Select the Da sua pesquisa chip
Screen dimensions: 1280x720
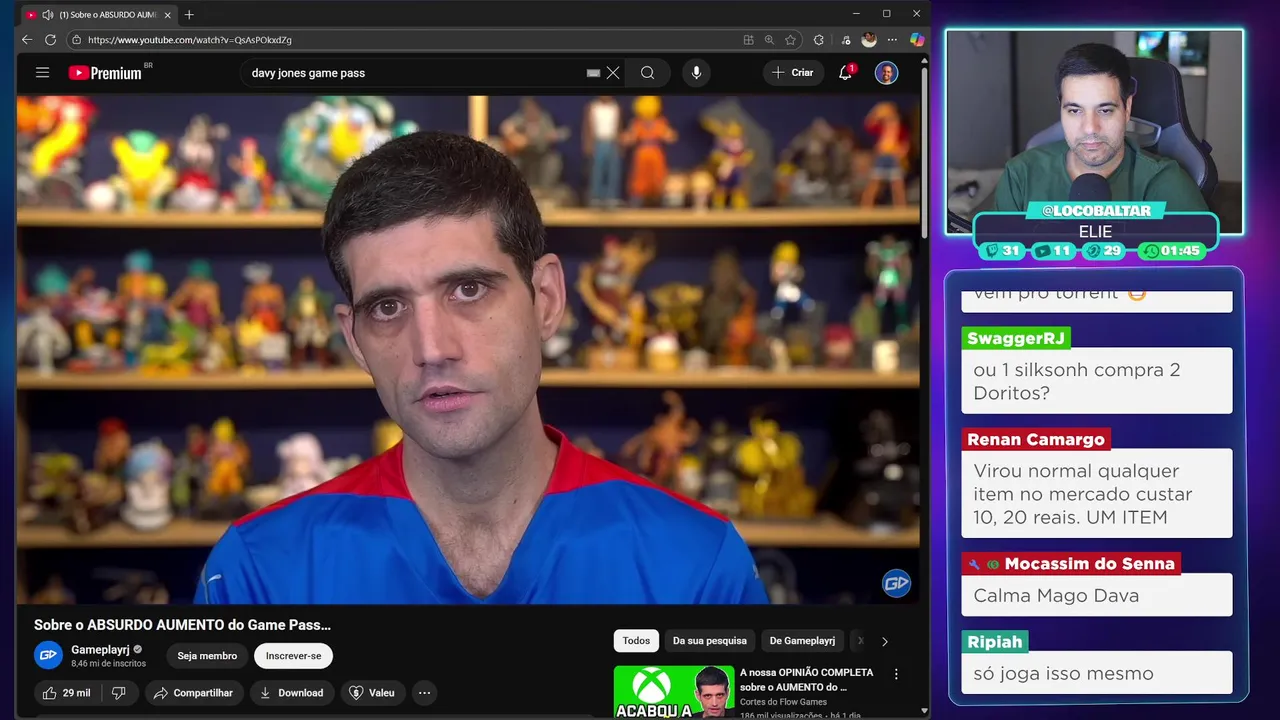click(710, 641)
